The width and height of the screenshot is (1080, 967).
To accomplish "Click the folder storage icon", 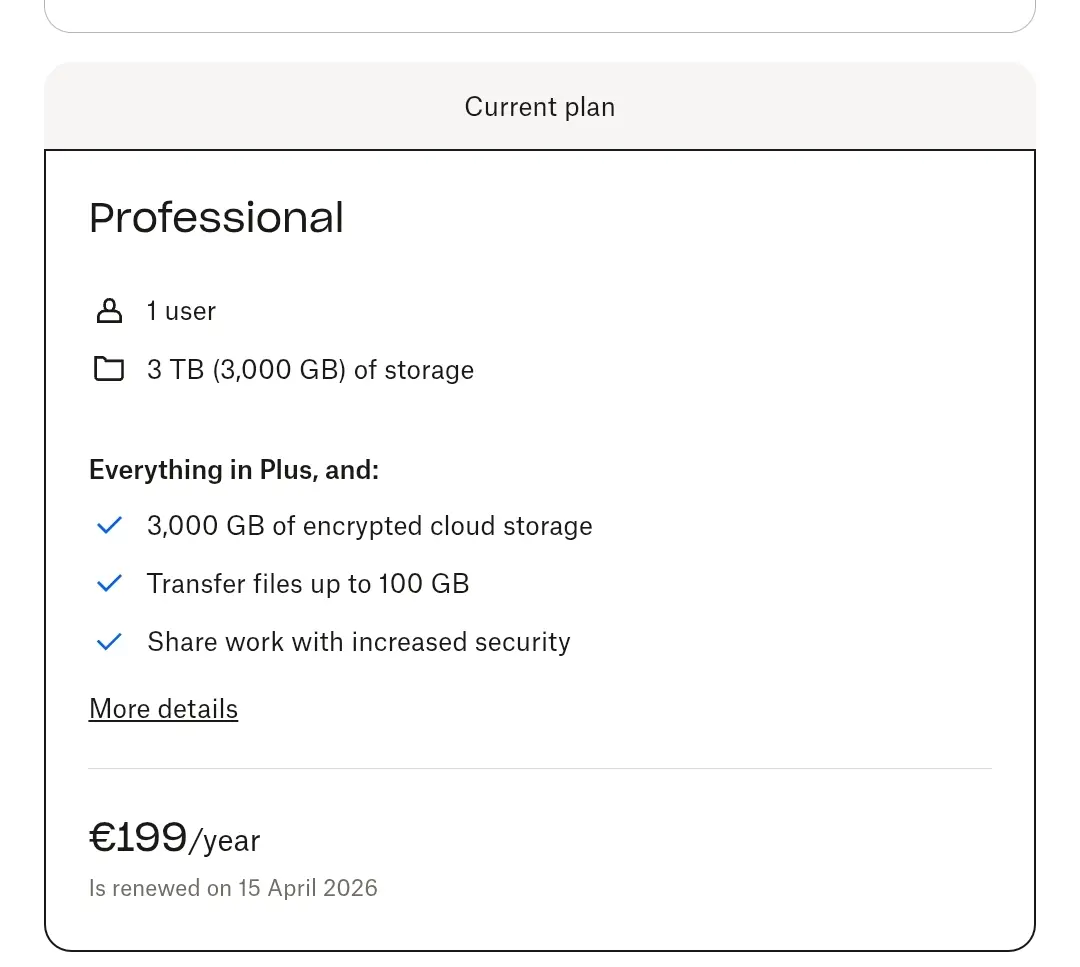I will point(109,369).
